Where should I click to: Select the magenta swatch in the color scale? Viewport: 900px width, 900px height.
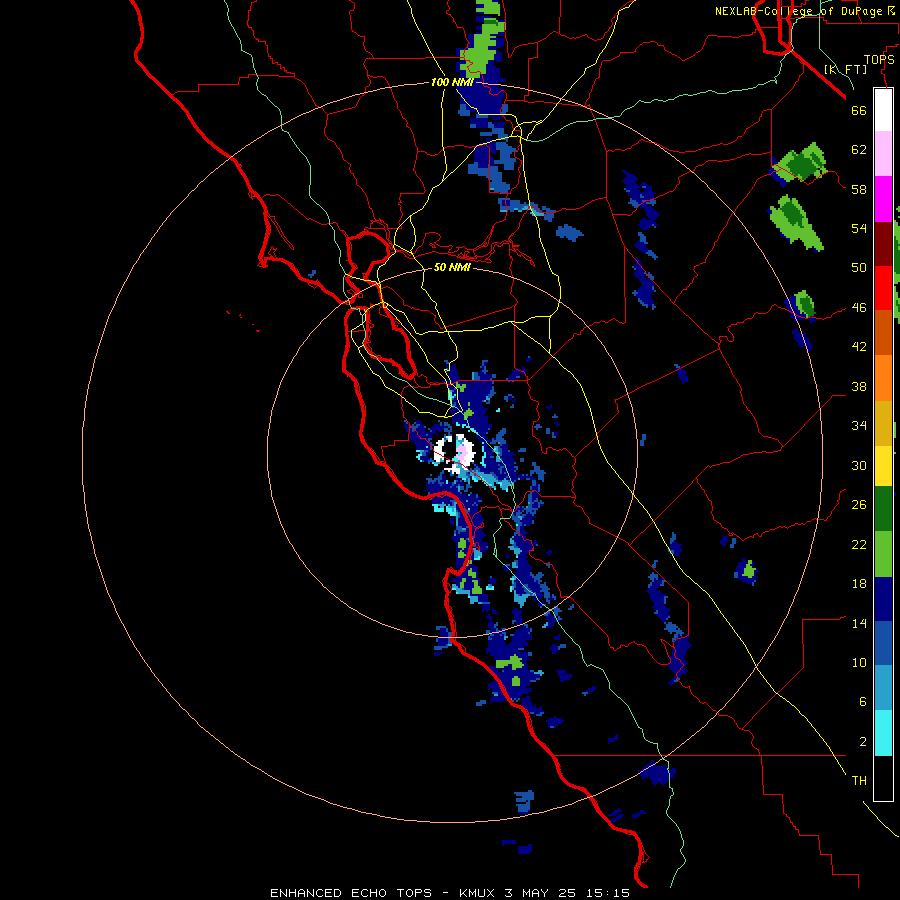coord(883,199)
